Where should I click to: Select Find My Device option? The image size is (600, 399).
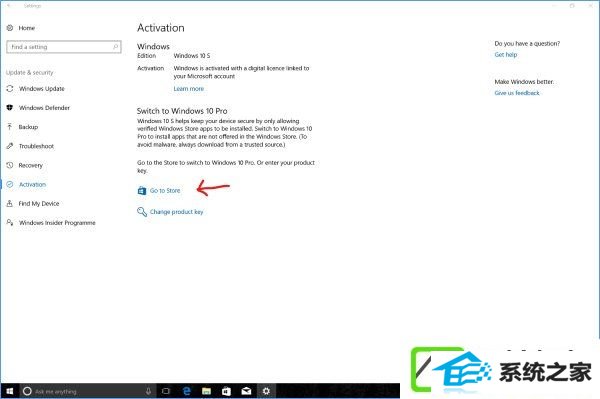point(39,204)
